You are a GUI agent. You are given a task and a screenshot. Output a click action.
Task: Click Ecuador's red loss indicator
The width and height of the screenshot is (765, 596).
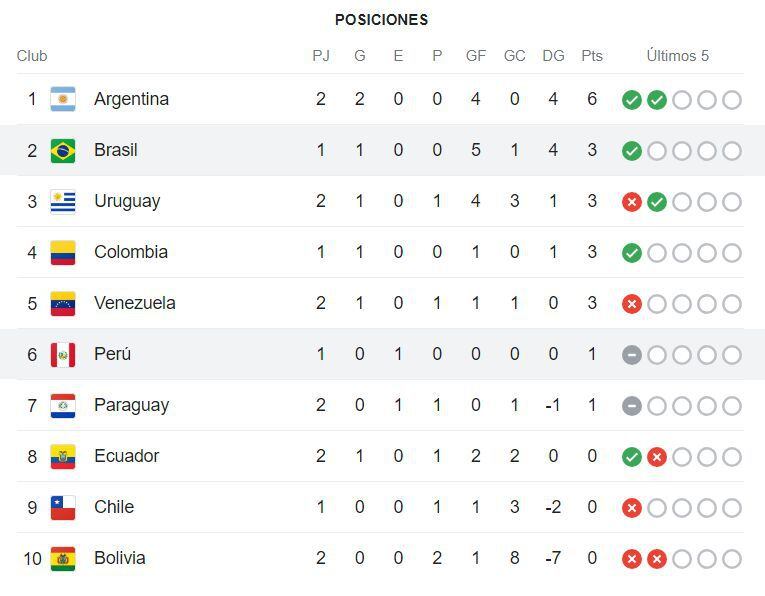(x=657, y=457)
